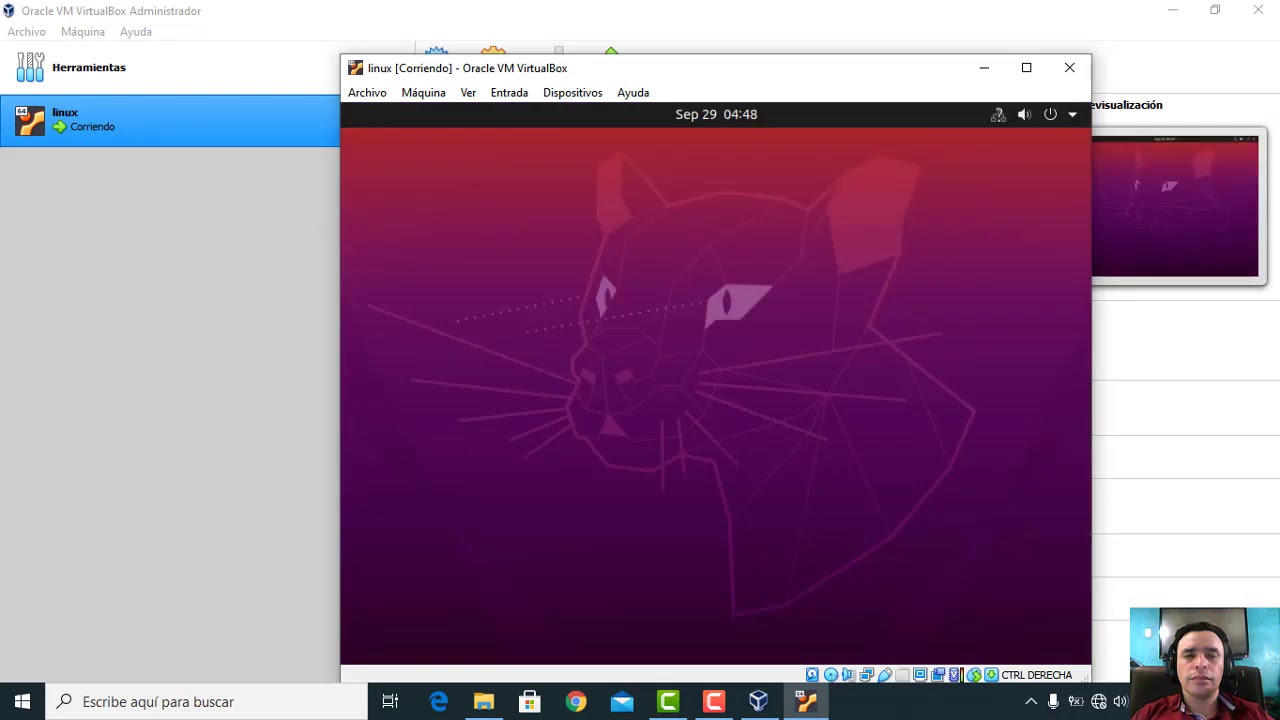Click the optical drive icon in VM status bar
Image resolution: width=1280 pixels, height=720 pixels.
coord(831,675)
